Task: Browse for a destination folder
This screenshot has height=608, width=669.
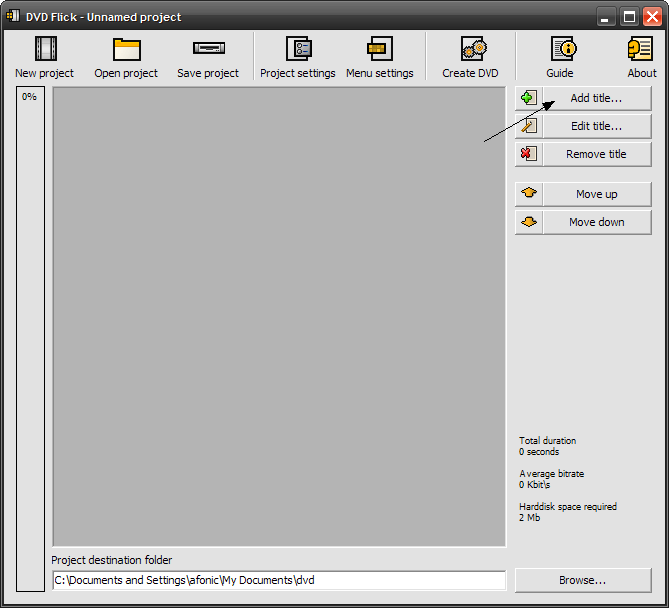Action: tap(583, 580)
